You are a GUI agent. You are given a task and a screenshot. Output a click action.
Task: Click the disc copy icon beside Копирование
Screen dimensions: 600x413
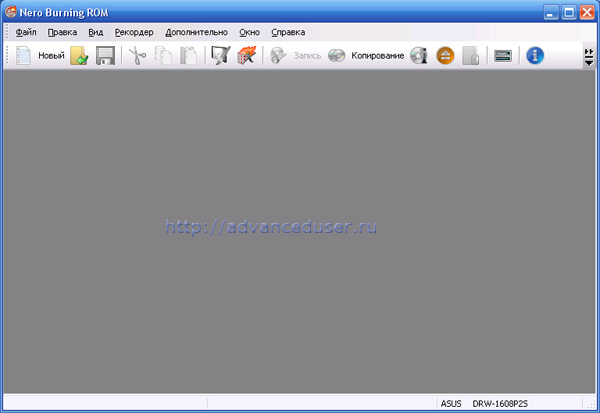coord(337,56)
